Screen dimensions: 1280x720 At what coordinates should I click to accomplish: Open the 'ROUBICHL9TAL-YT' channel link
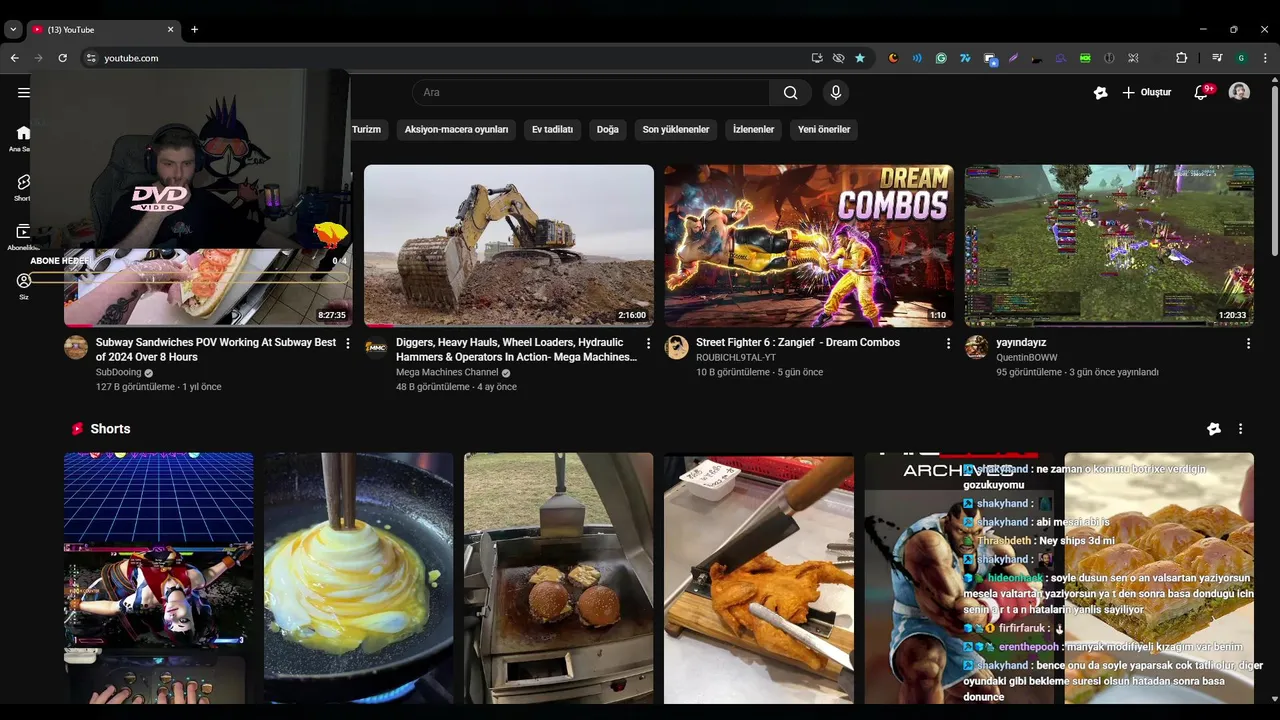[736, 357]
